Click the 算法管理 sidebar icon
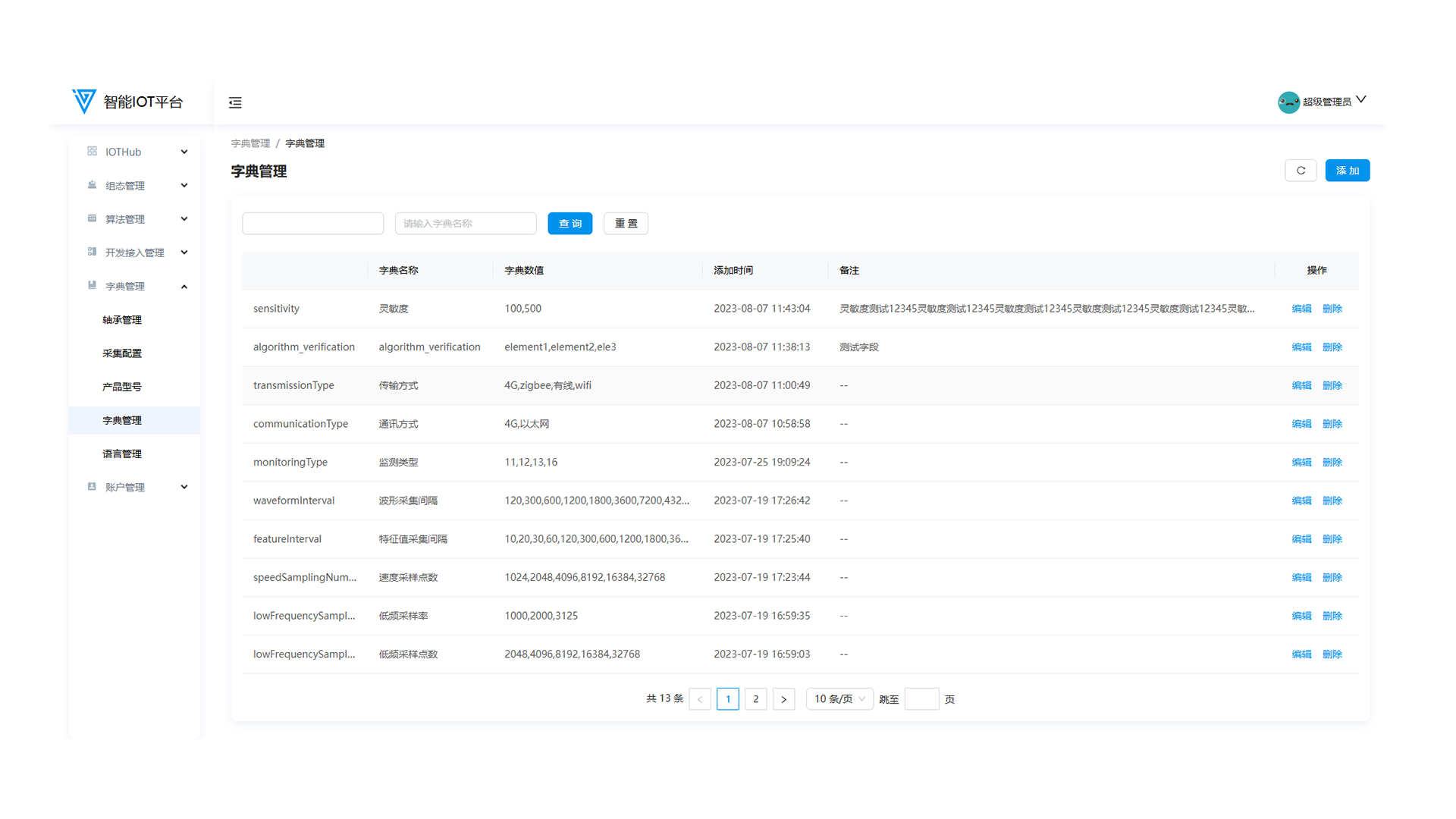The height and width of the screenshot is (819, 1456). point(92,218)
